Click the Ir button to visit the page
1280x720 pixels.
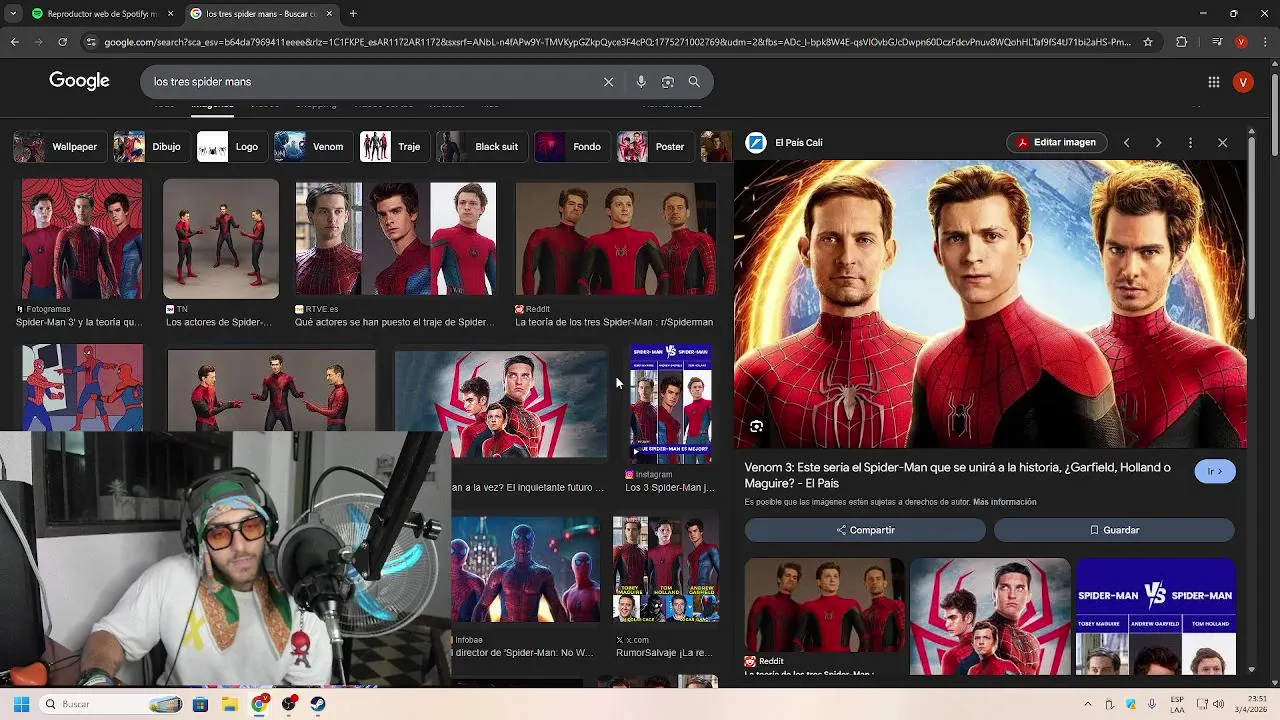pos(1215,471)
